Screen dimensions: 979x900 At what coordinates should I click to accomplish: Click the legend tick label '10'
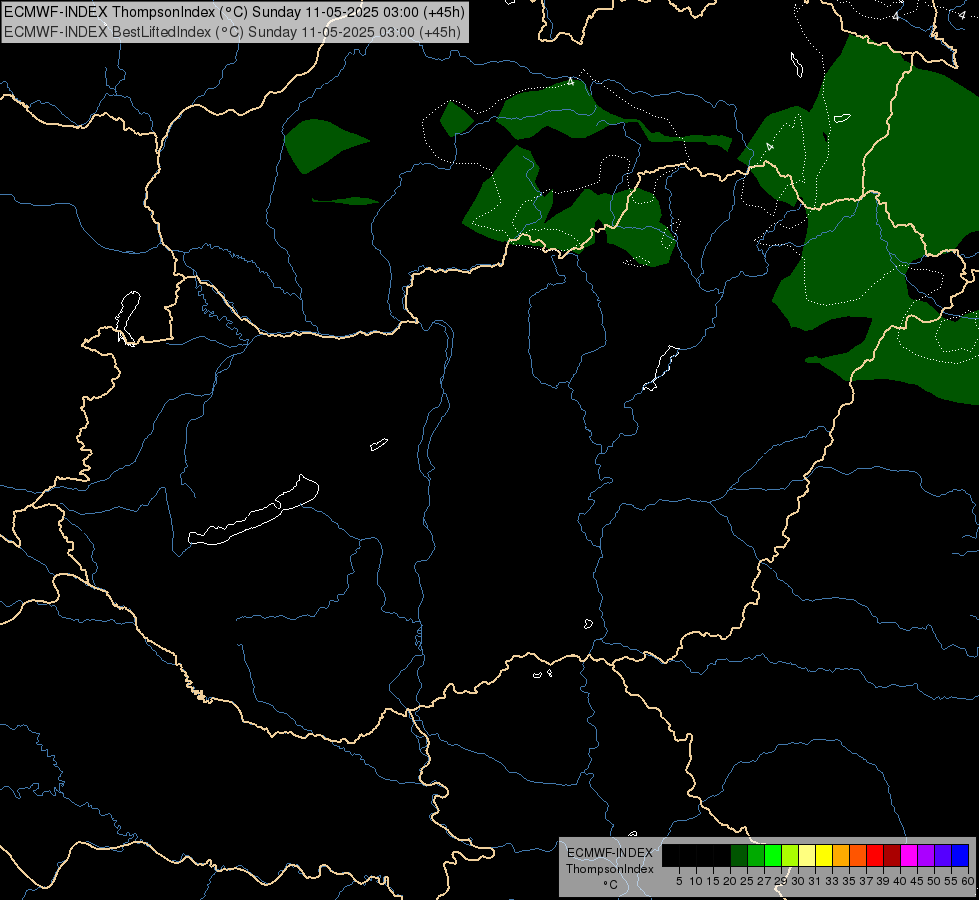696,881
